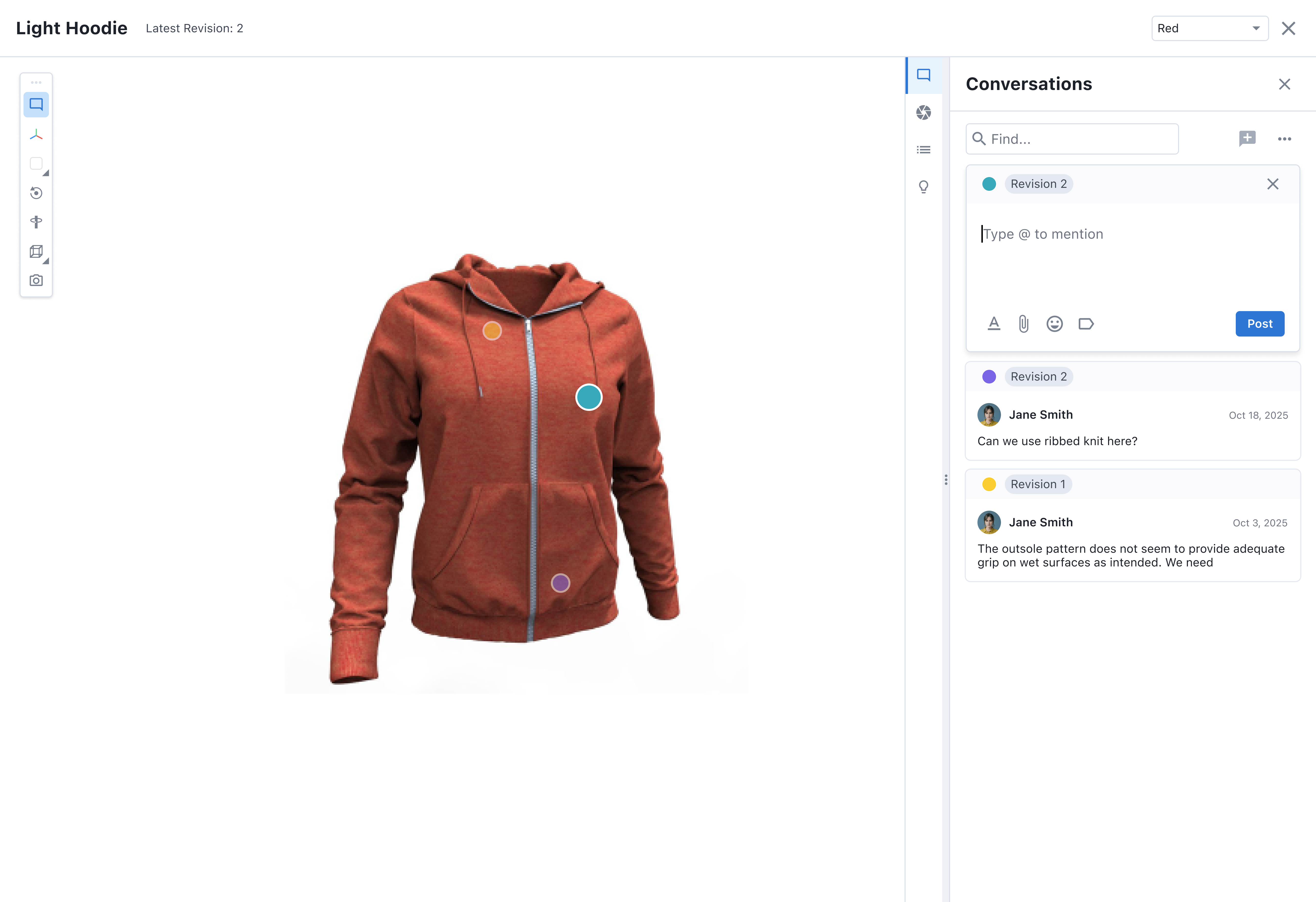1316x902 pixels.
Task: Click the text formatting icon in composer
Action: point(994,324)
